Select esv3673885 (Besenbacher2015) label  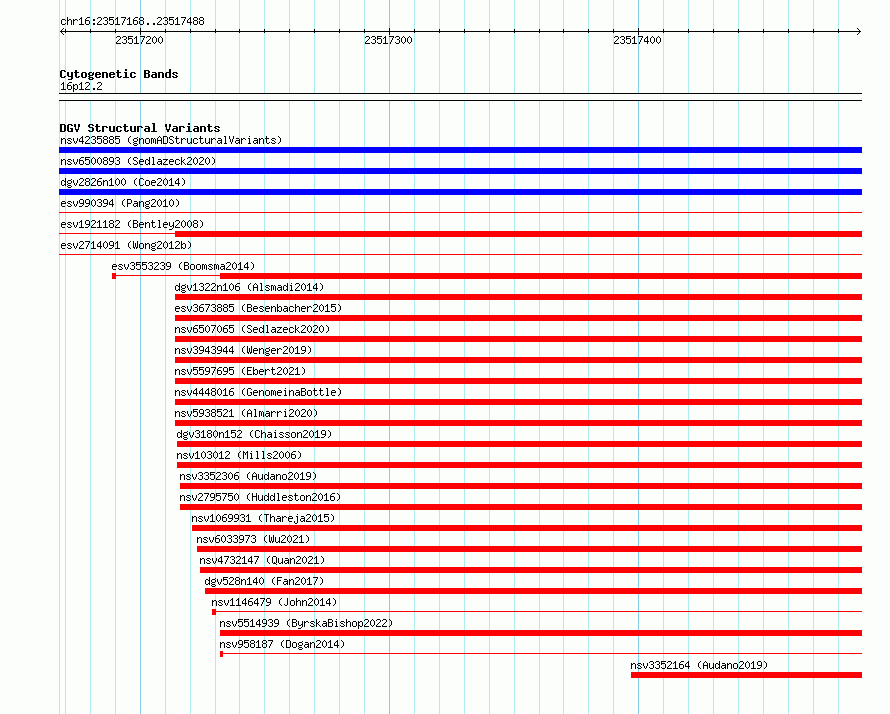[258, 308]
